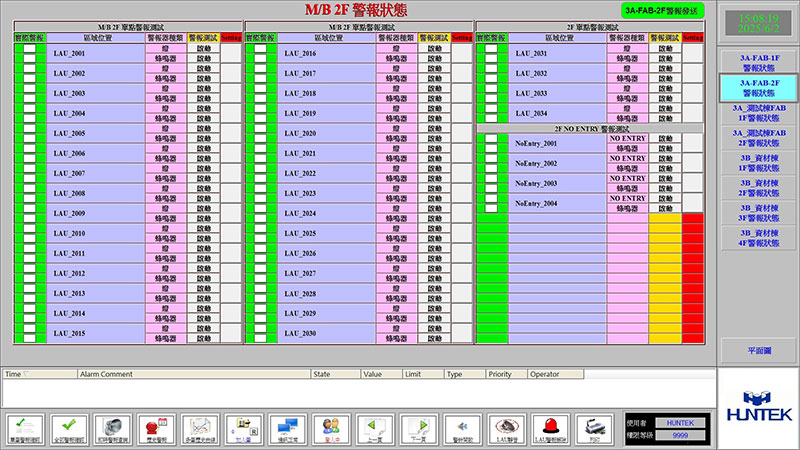Click the red siren LAU alarm reset icon
This screenshot has width=800, height=450.
point(551,427)
